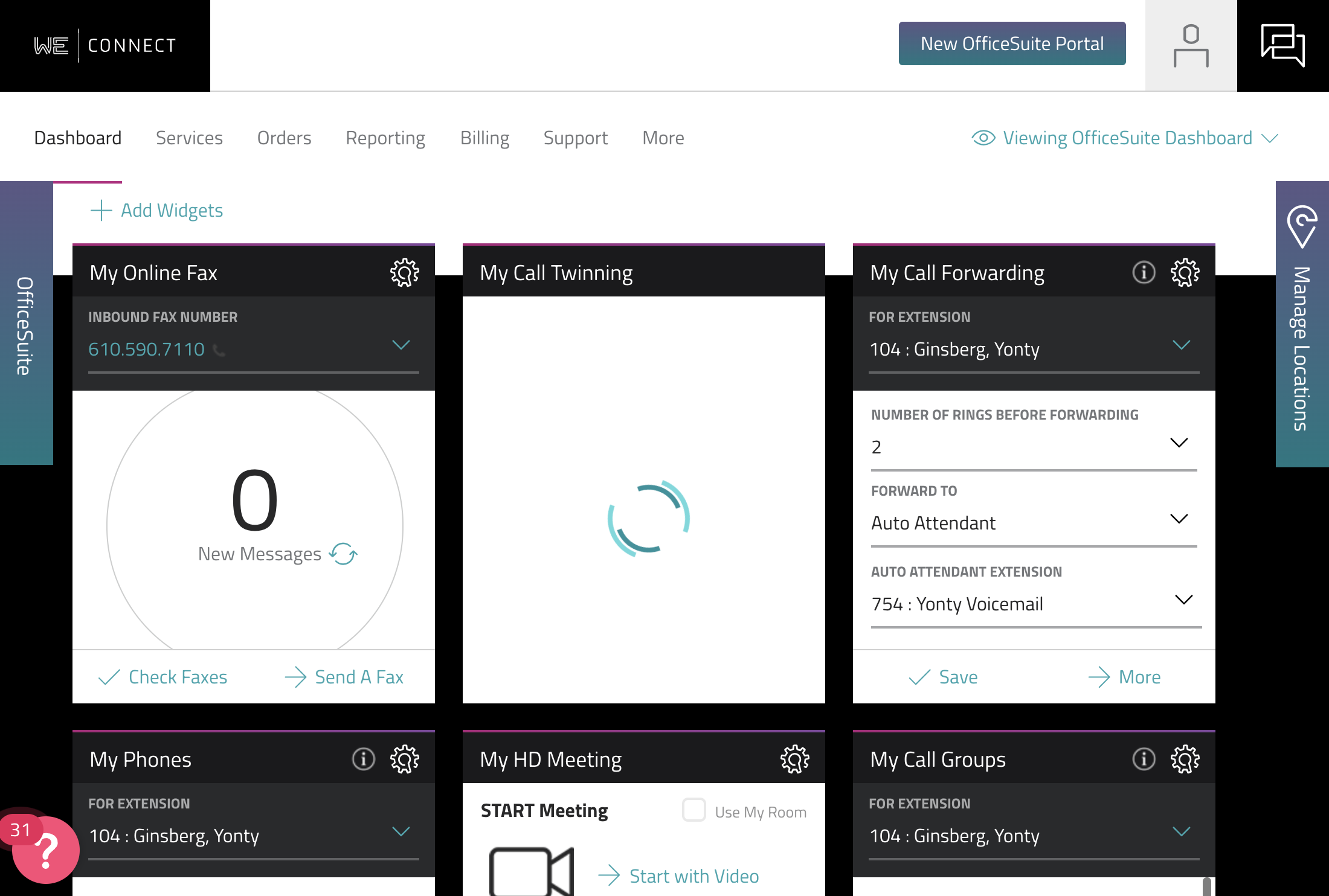Click Check Faxes link

[x=163, y=677]
